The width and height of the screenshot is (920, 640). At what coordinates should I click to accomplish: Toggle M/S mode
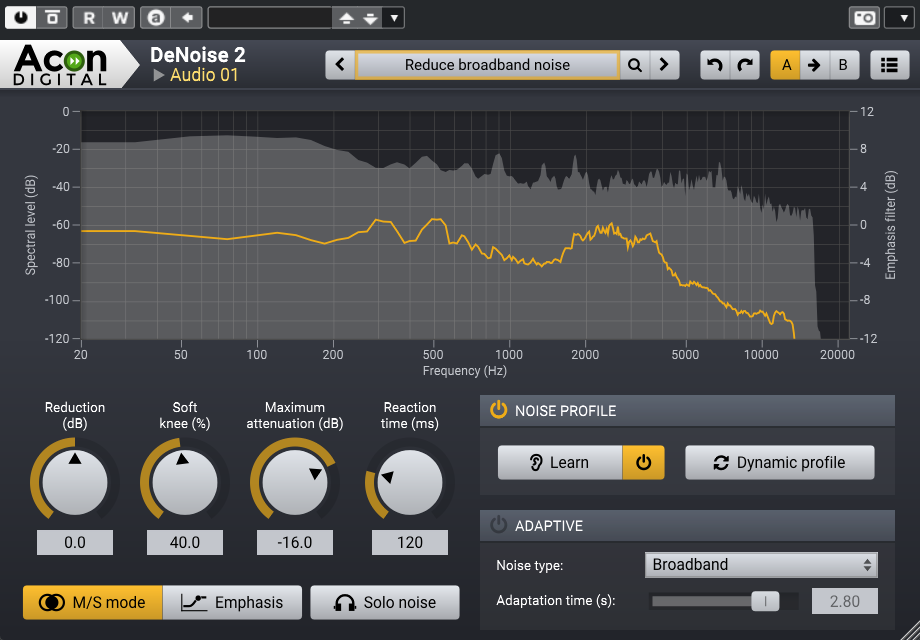point(93,602)
